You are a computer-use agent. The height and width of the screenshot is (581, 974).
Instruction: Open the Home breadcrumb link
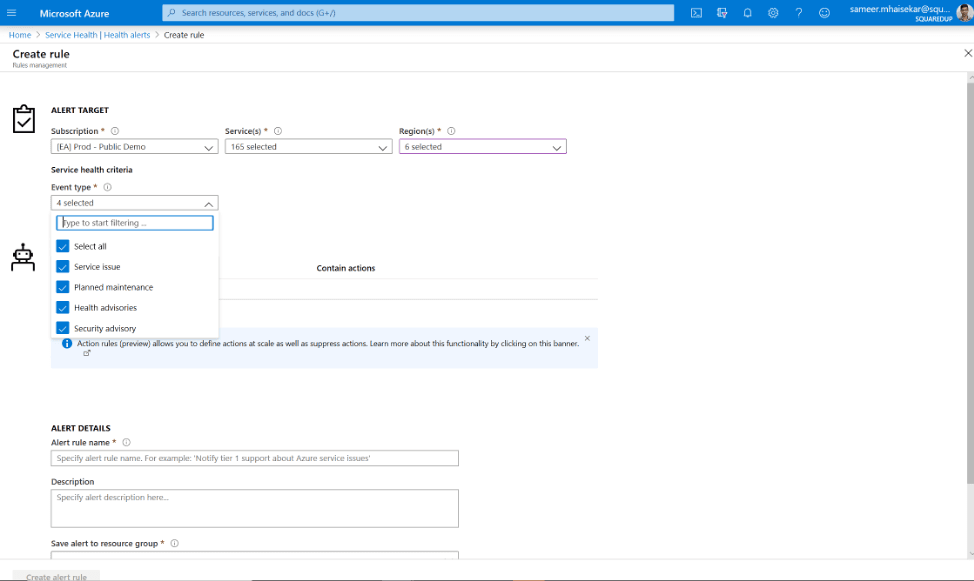[19, 33]
